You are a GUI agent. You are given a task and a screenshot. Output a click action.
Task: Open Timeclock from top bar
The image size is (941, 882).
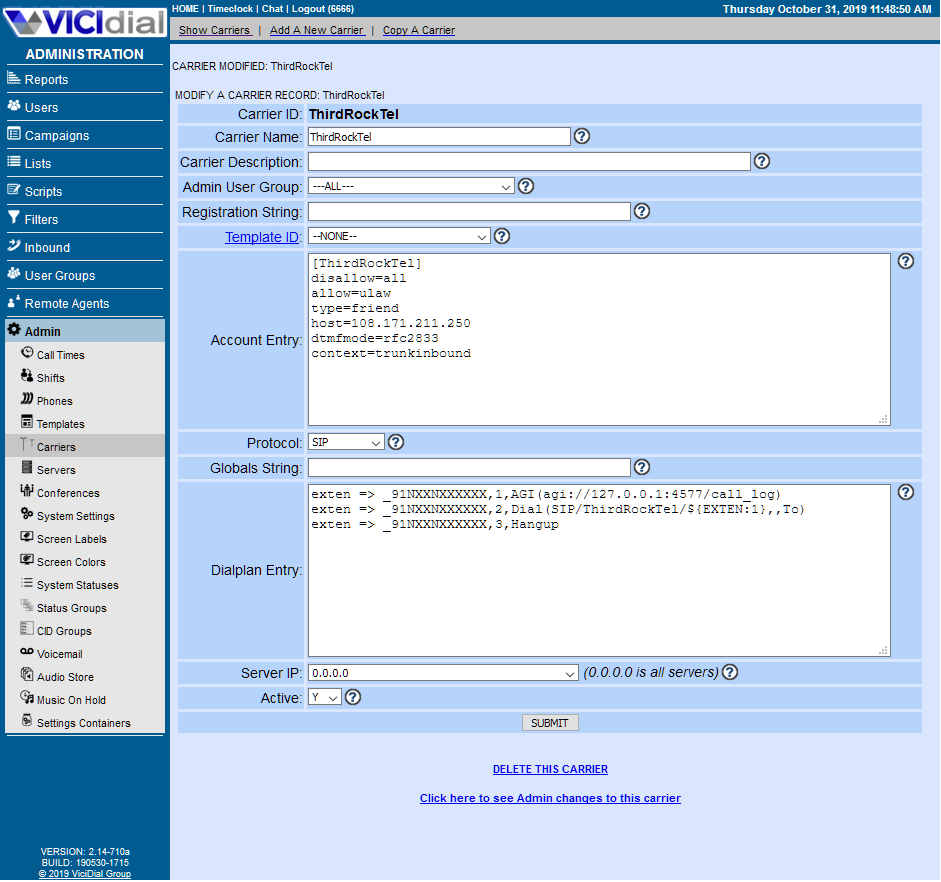[230, 9]
